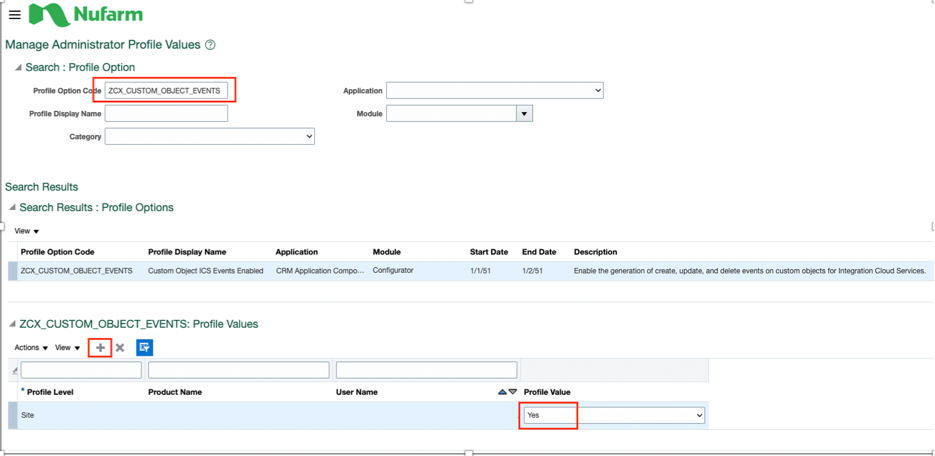Add a new profile value row
Screen dimensions: 935x456
[x=100, y=348]
